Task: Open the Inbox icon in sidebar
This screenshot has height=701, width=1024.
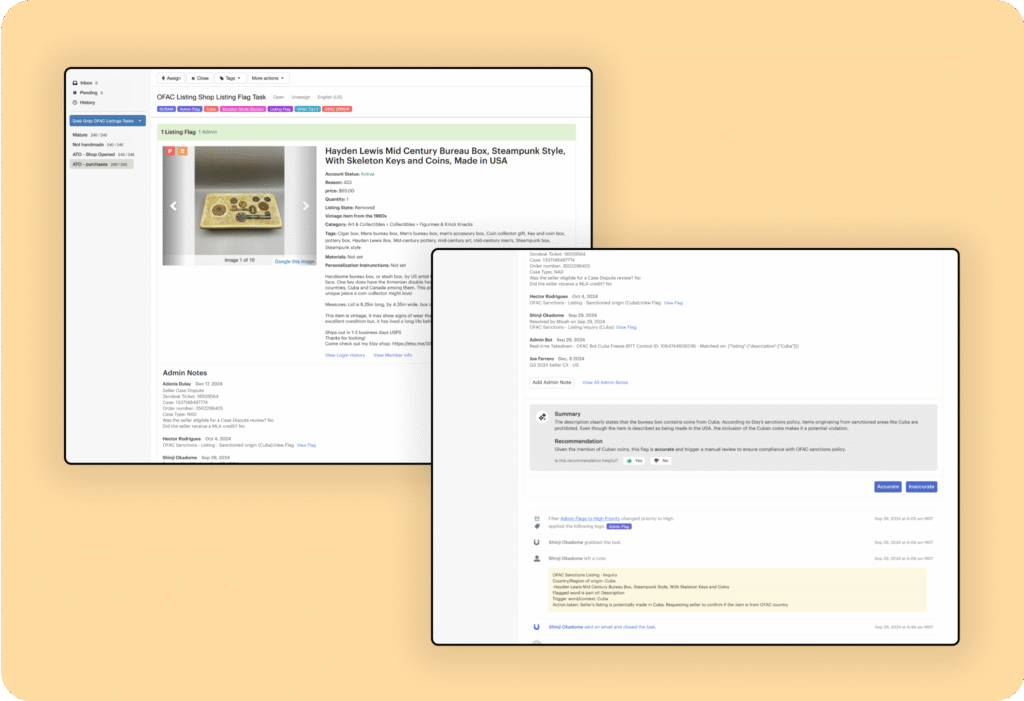Action: pos(75,83)
